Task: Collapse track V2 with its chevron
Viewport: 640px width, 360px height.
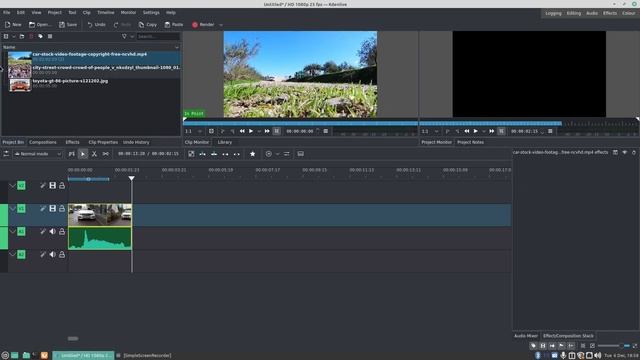Action: [12, 186]
